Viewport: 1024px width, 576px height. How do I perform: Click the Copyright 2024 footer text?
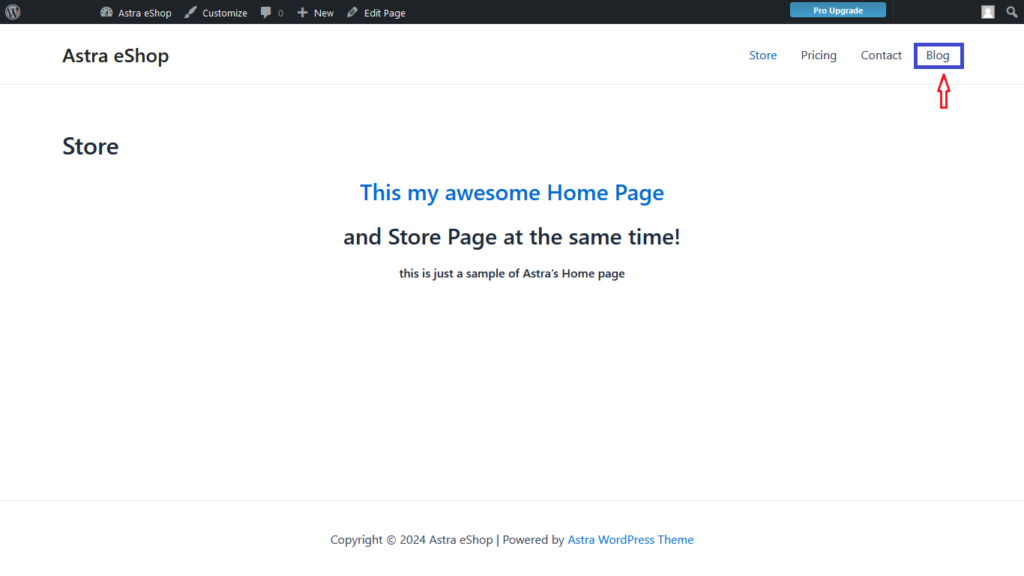[x=411, y=540]
